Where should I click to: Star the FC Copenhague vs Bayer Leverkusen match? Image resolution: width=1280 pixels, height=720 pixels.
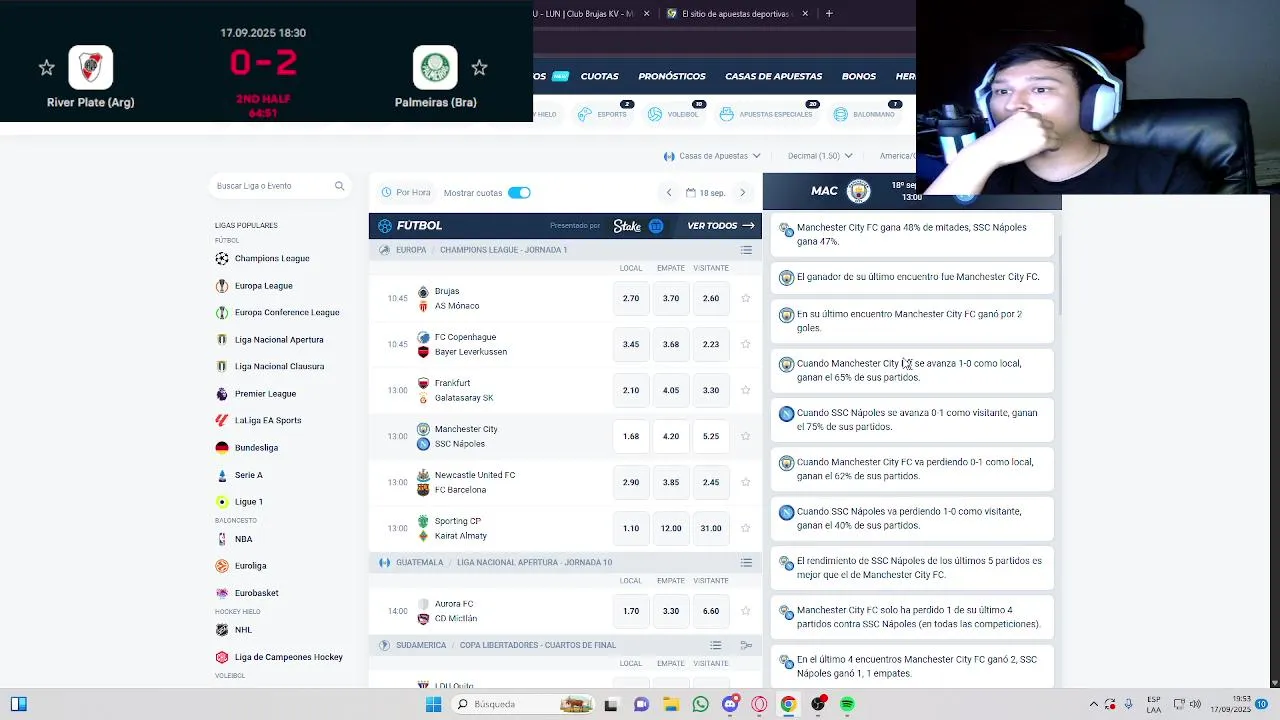pos(746,344)
